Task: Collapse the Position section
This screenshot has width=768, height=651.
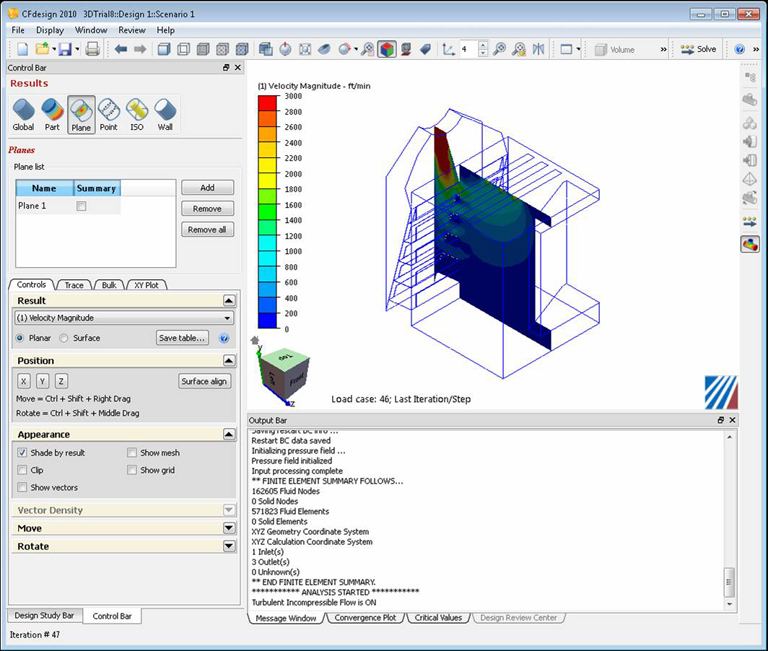Action: [x=229, y=361]
